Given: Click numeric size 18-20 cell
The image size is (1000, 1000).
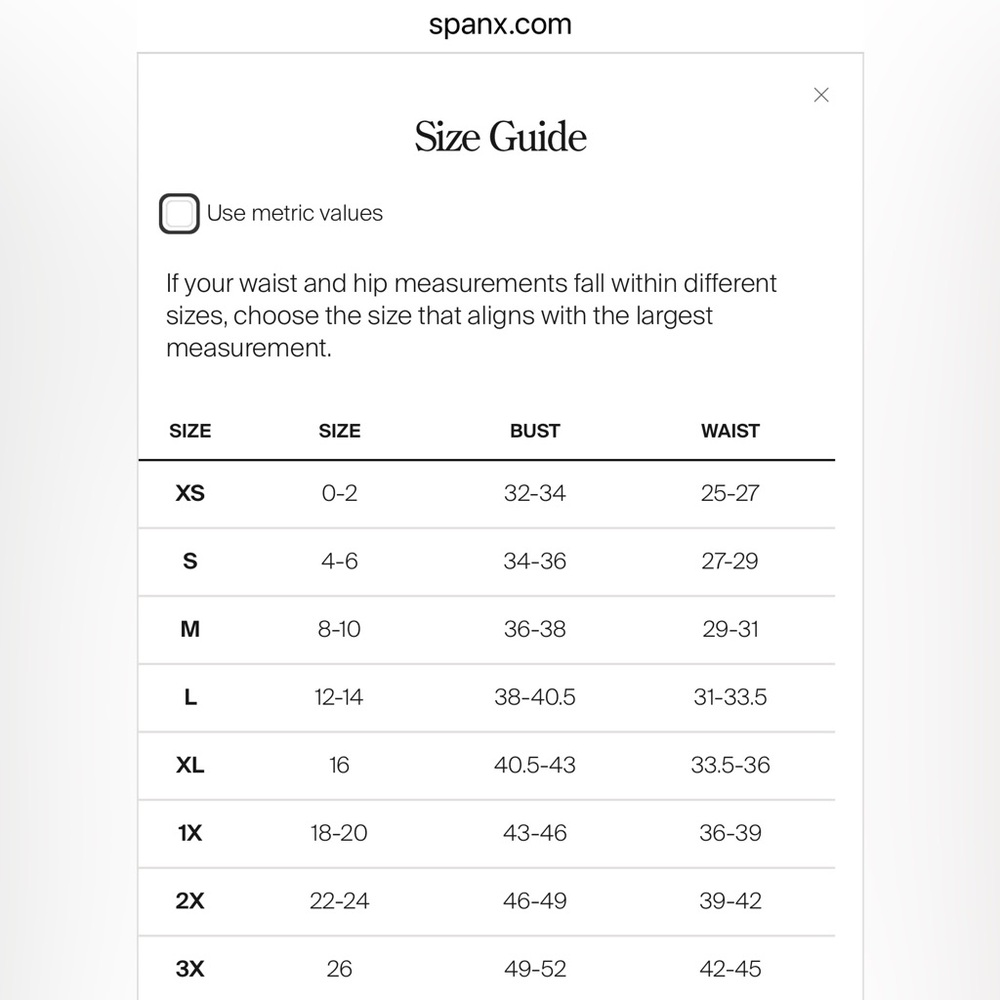Looking at the screenshot, I should (x=339, y=833).
